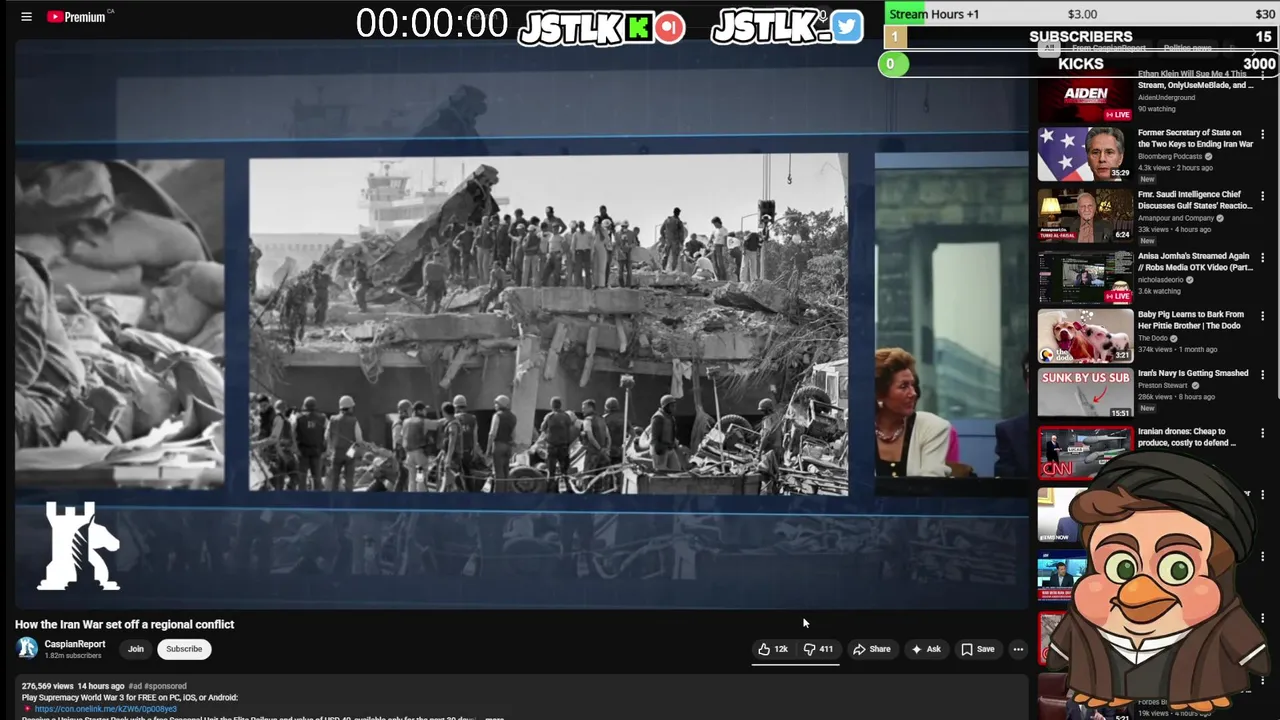Screen dimensions: 1280x720
Task: Open 'Iranian drones: Cheap to produce' title
Action: pyautogui.click(x=1187, y=437)
